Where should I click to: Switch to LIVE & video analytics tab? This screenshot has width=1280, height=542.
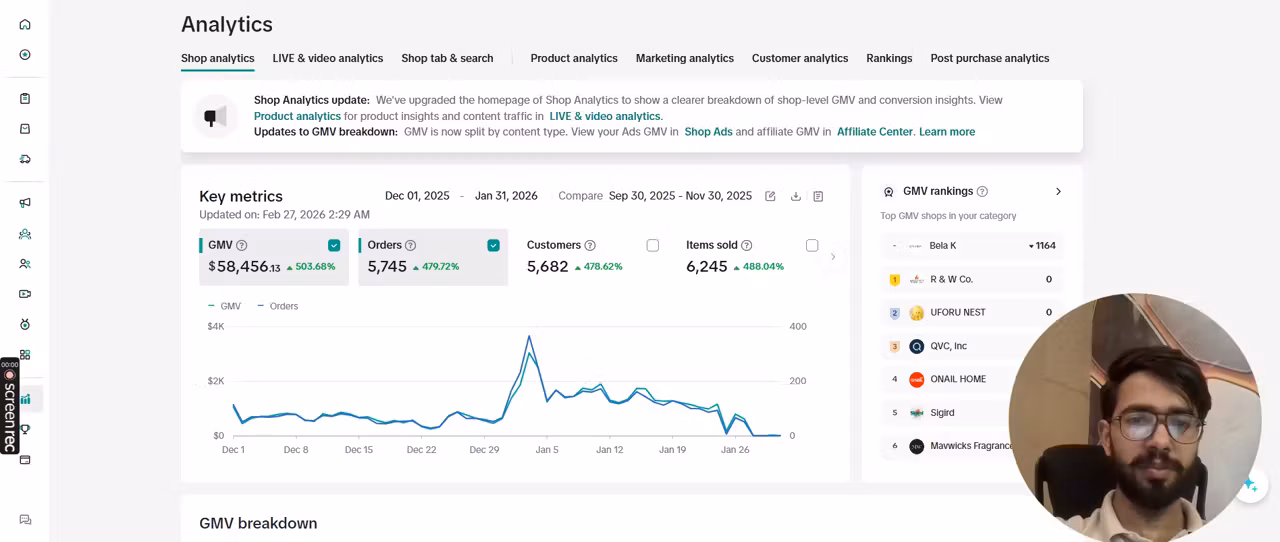[328, 58]
